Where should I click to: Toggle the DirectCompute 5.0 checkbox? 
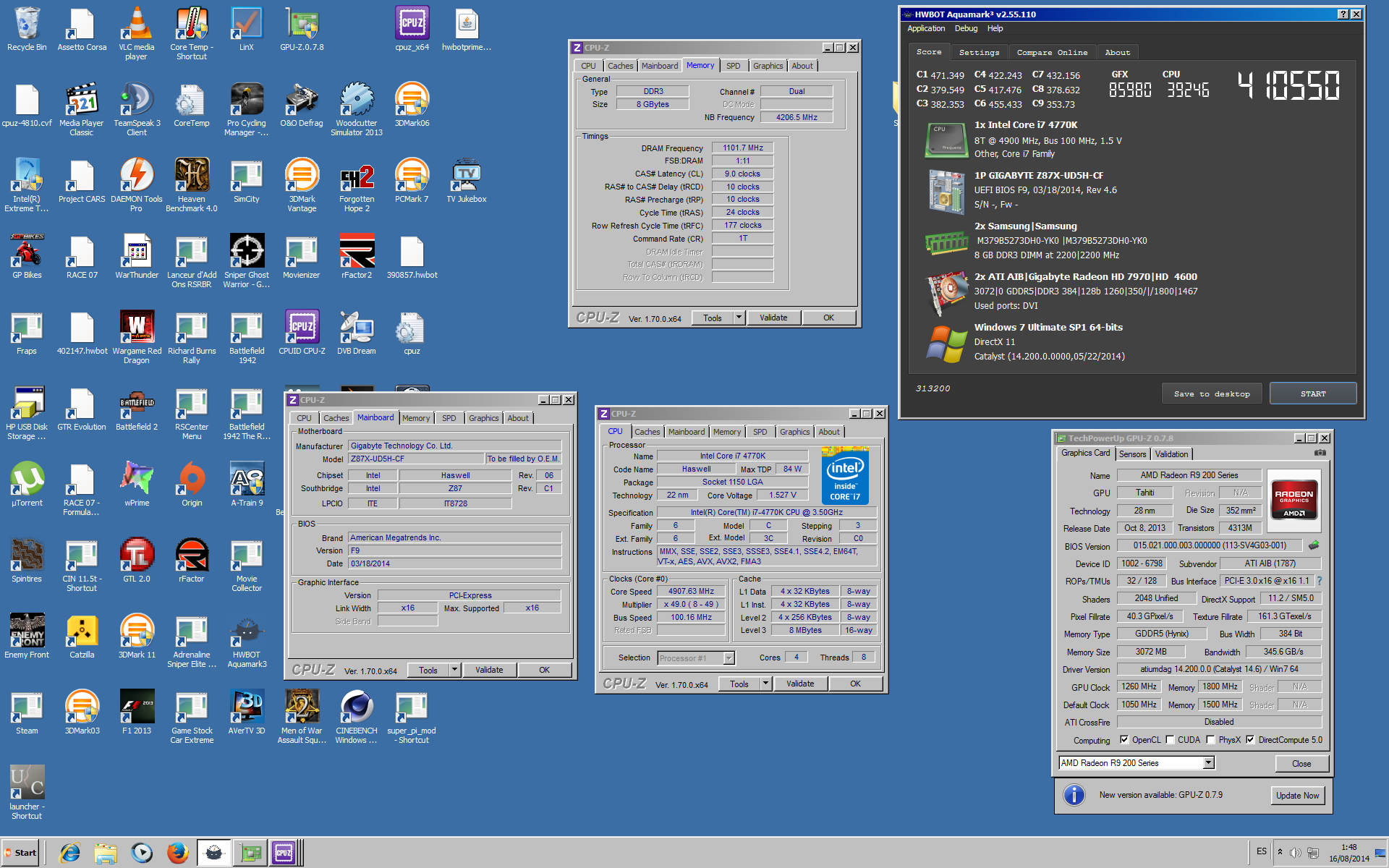tap(1250, 739)
